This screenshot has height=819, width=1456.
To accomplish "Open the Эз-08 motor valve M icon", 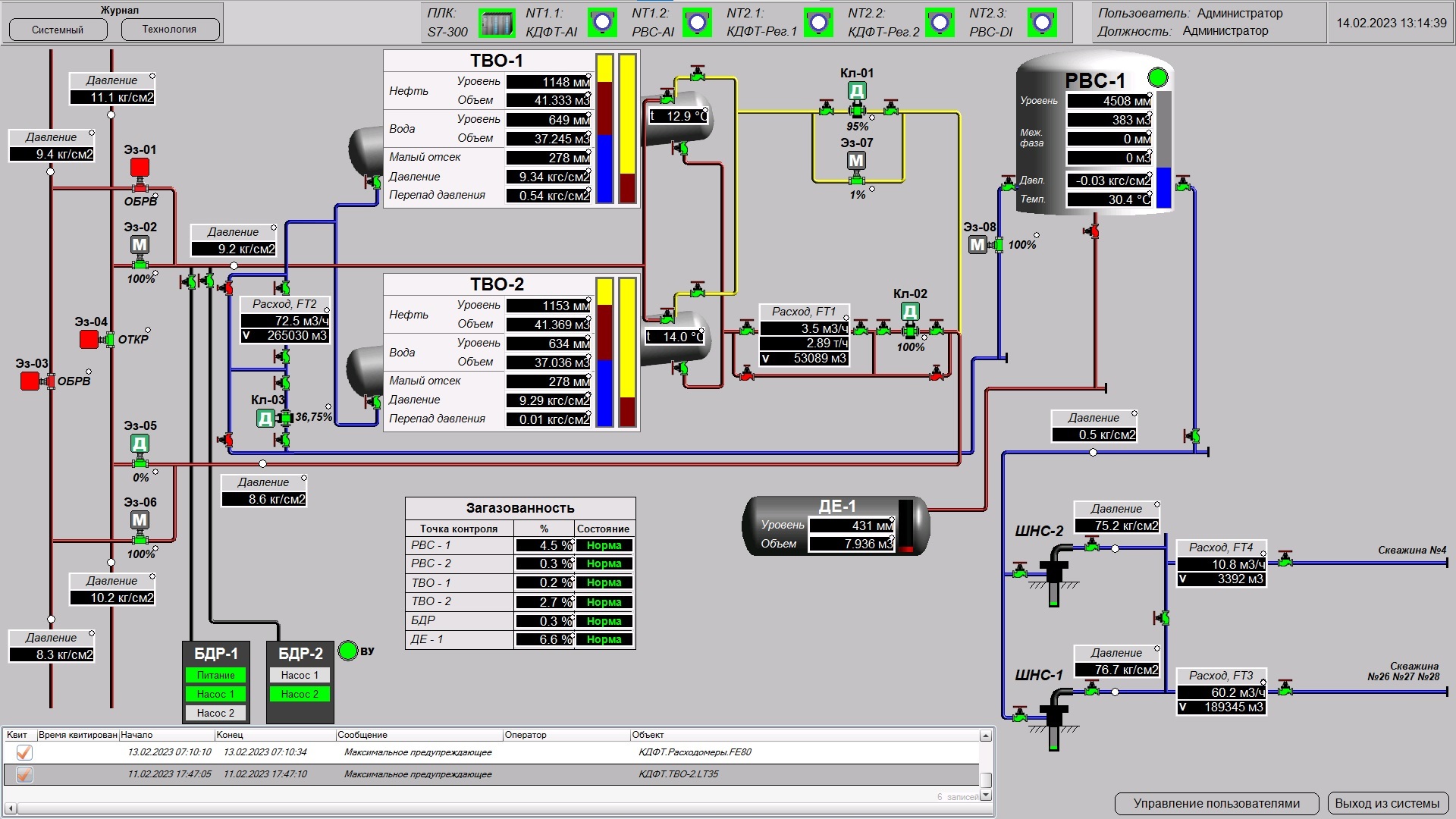I will coord(977,245).
